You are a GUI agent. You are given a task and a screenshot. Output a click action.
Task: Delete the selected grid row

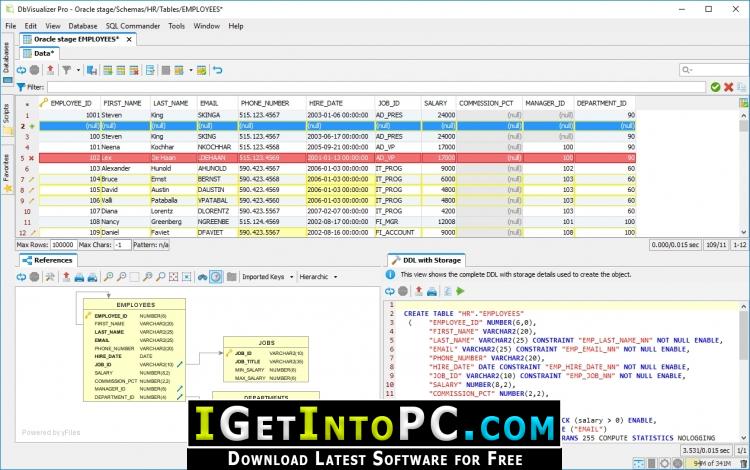click(134, 70)
